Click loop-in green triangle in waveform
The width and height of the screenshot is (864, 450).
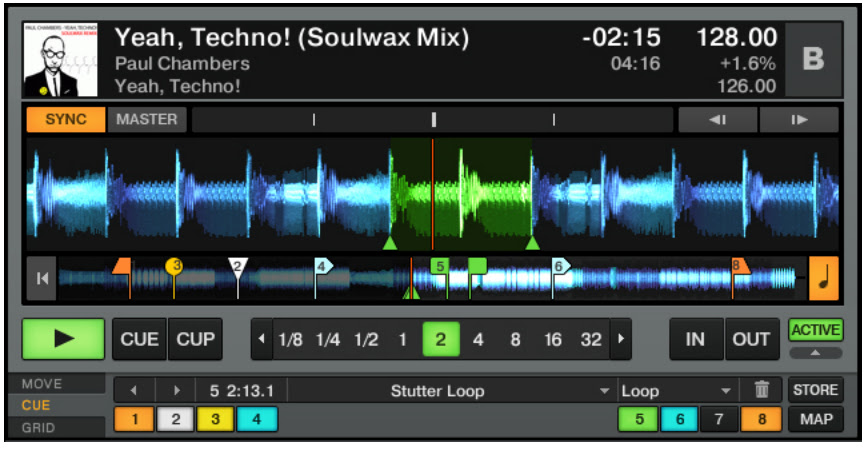pos(390,242)
